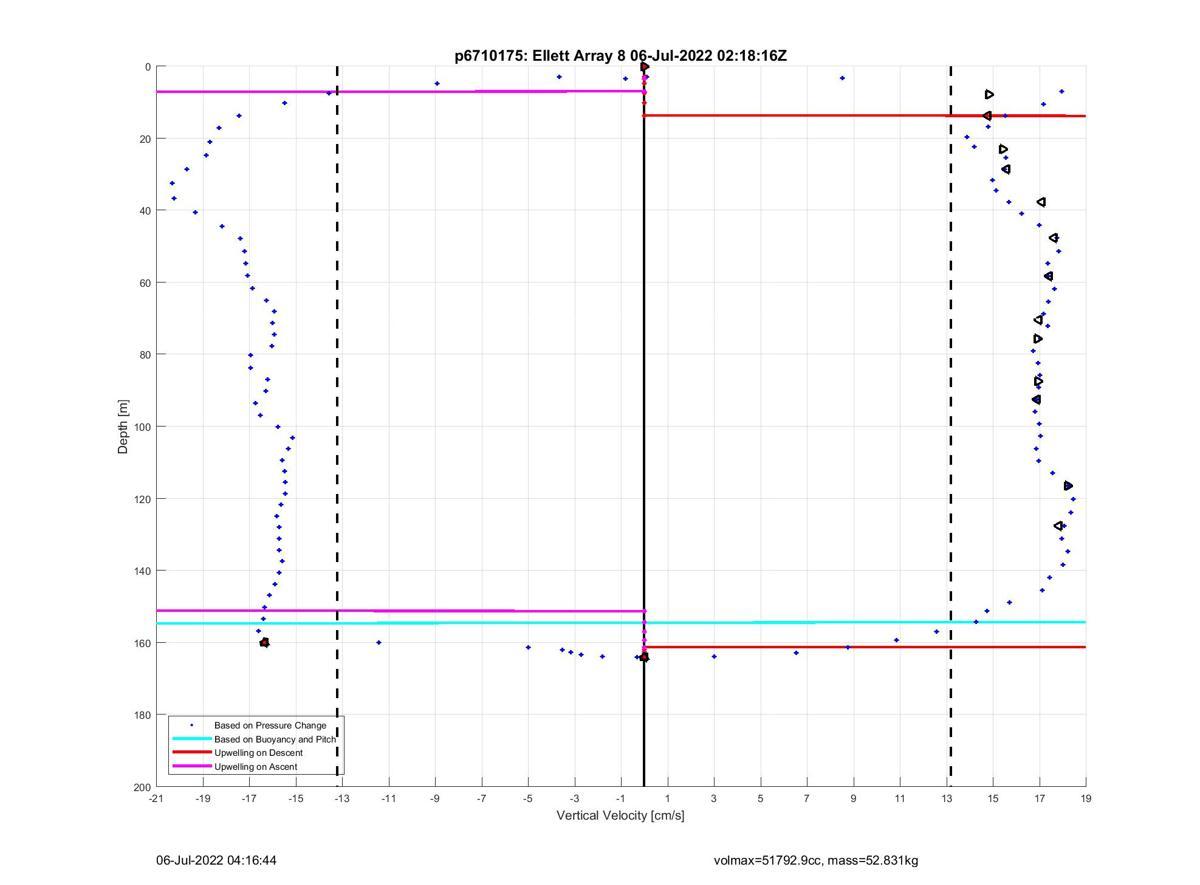Click depth tick label '200'
Screen dimensions: 1200x885
(142, 787)
